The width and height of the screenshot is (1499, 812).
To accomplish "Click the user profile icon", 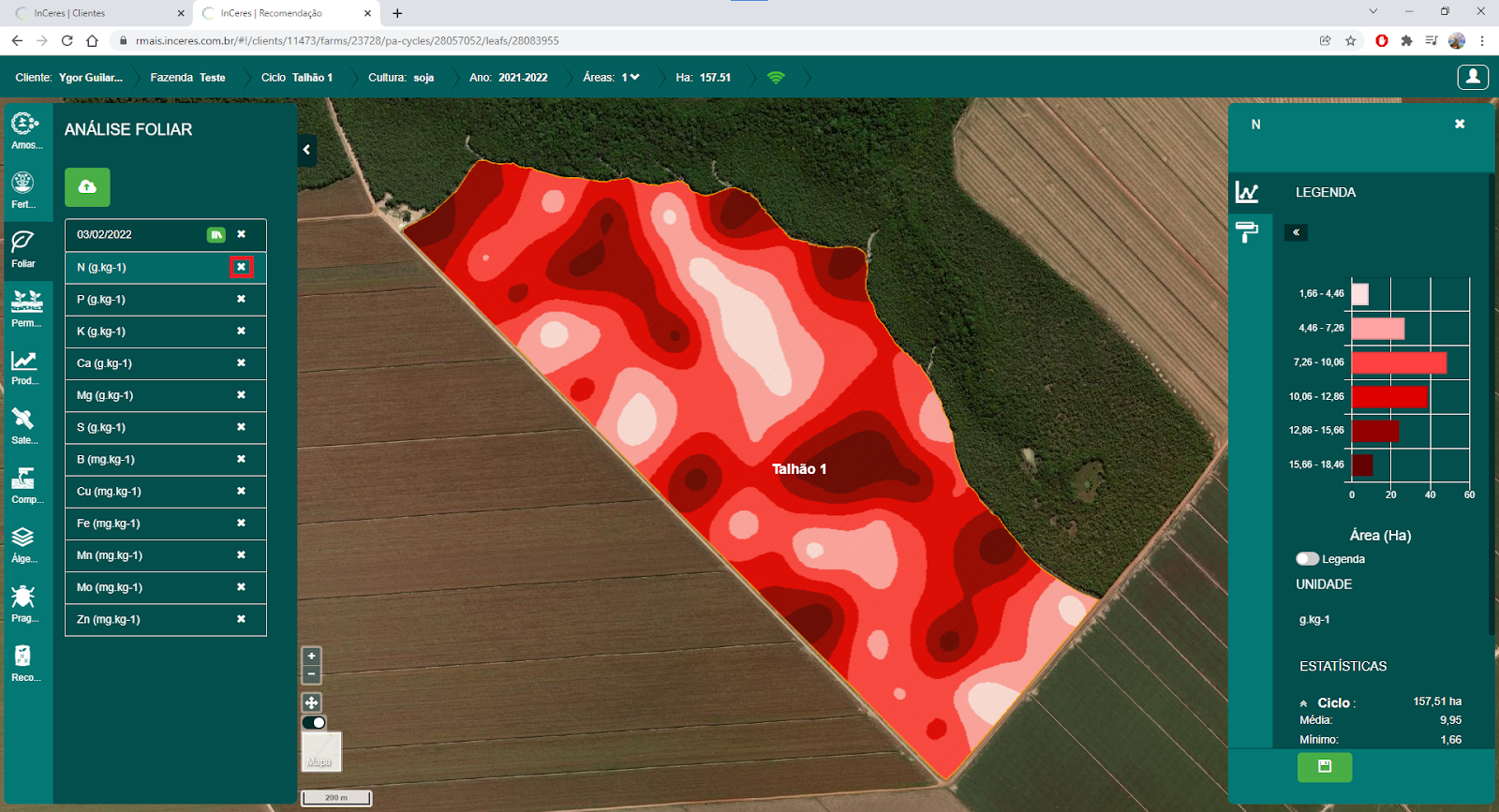I will click(x=1473, y=77).
